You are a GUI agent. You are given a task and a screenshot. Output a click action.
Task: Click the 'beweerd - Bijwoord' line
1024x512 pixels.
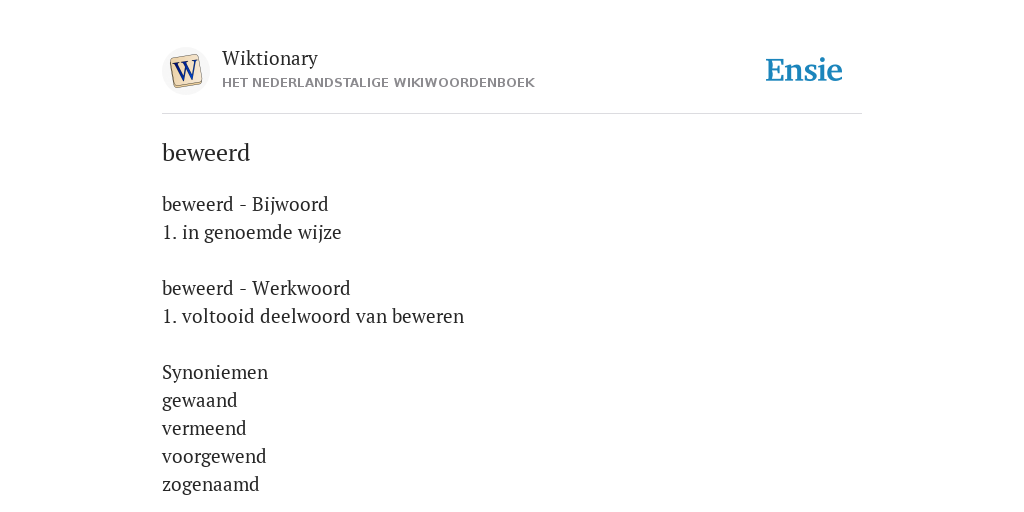tap(245, 204)
